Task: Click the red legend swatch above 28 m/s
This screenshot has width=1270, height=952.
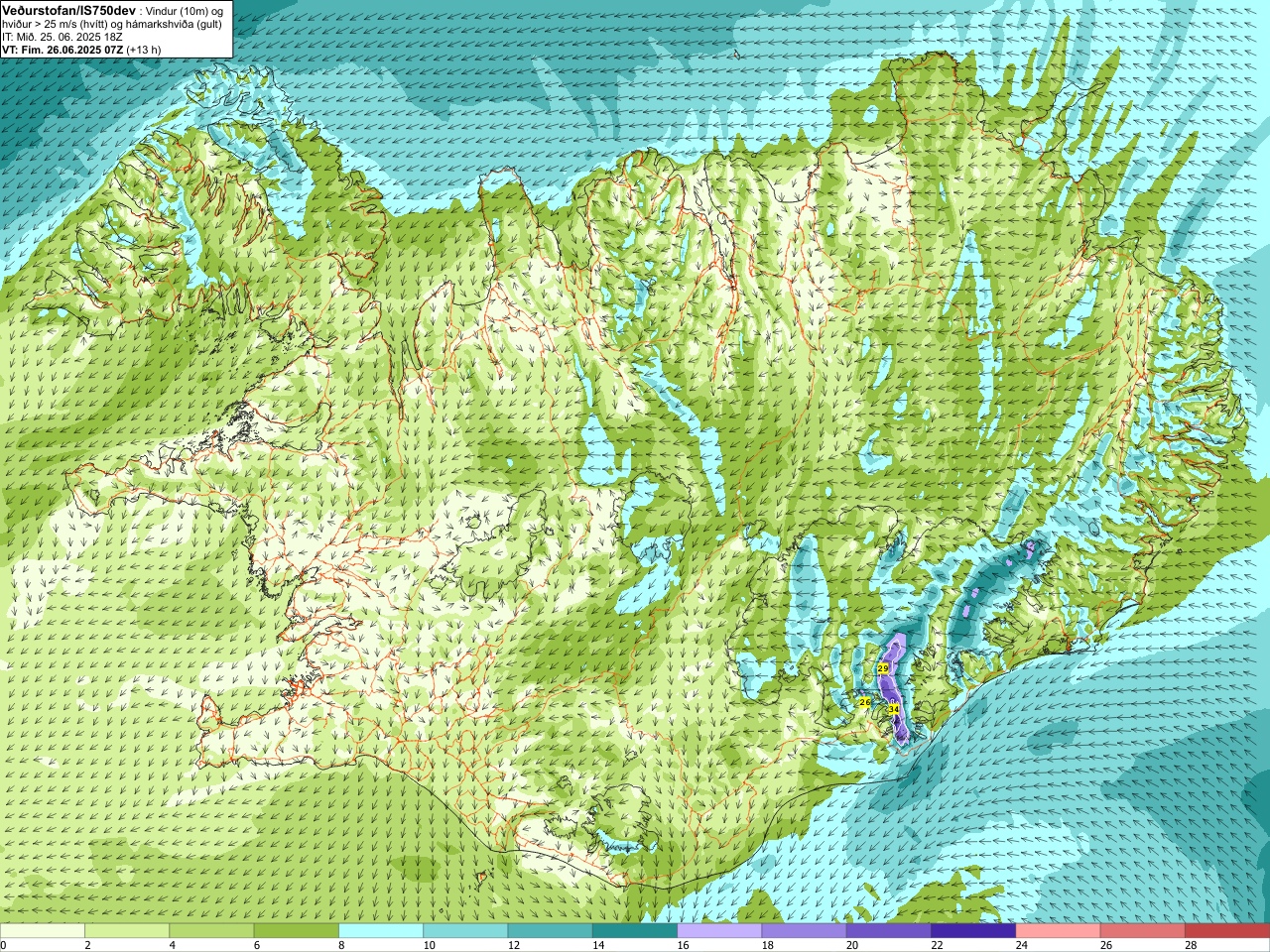Action: click(1227, 931)
